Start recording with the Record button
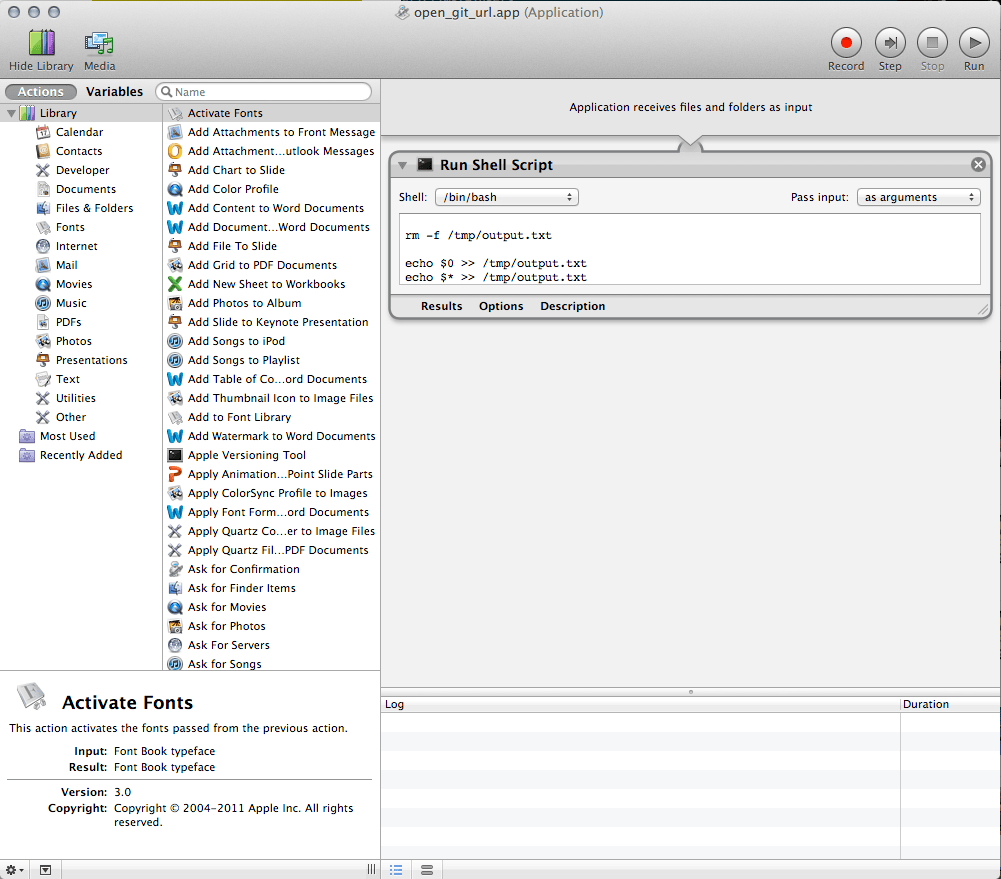 (x=846, y=43)
